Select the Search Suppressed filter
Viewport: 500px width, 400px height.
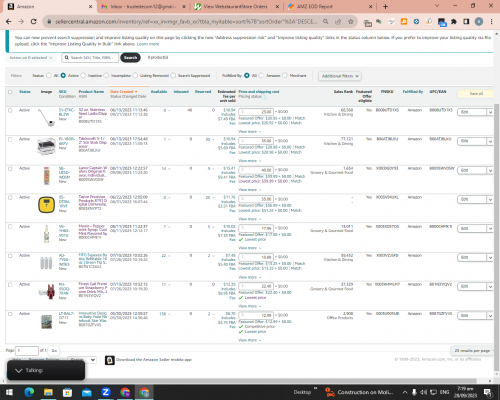tap(173, 76)
